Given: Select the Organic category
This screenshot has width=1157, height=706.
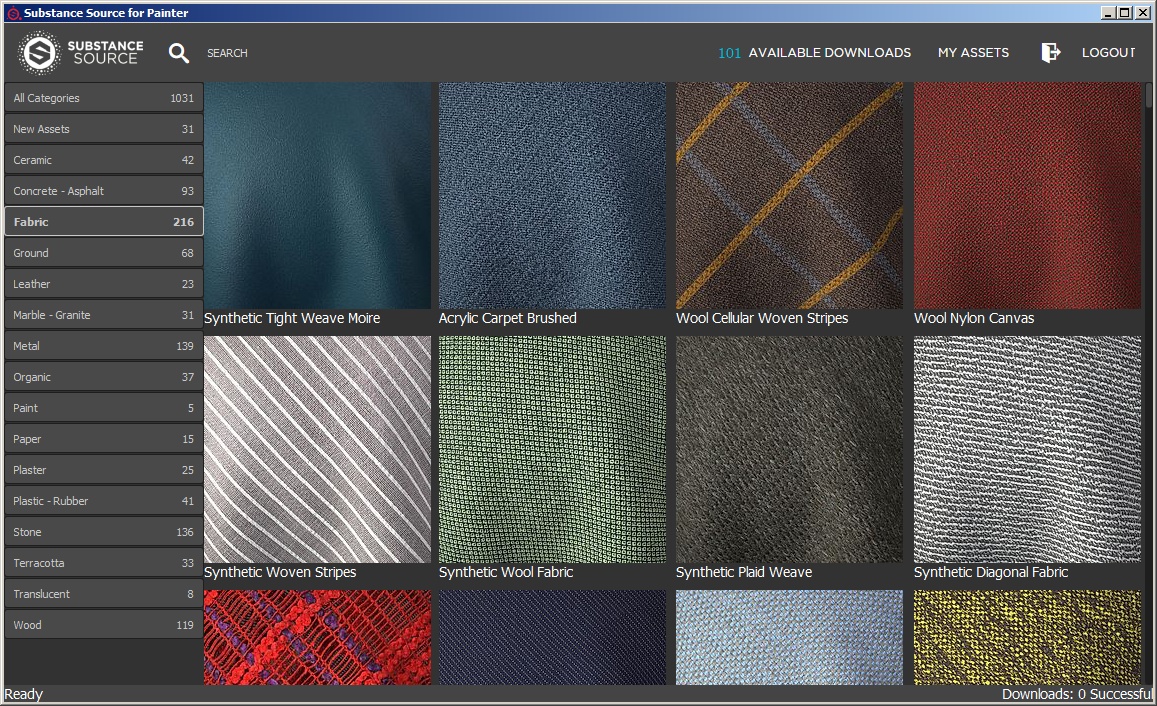Looking at the screenshot, I should 103,377.
